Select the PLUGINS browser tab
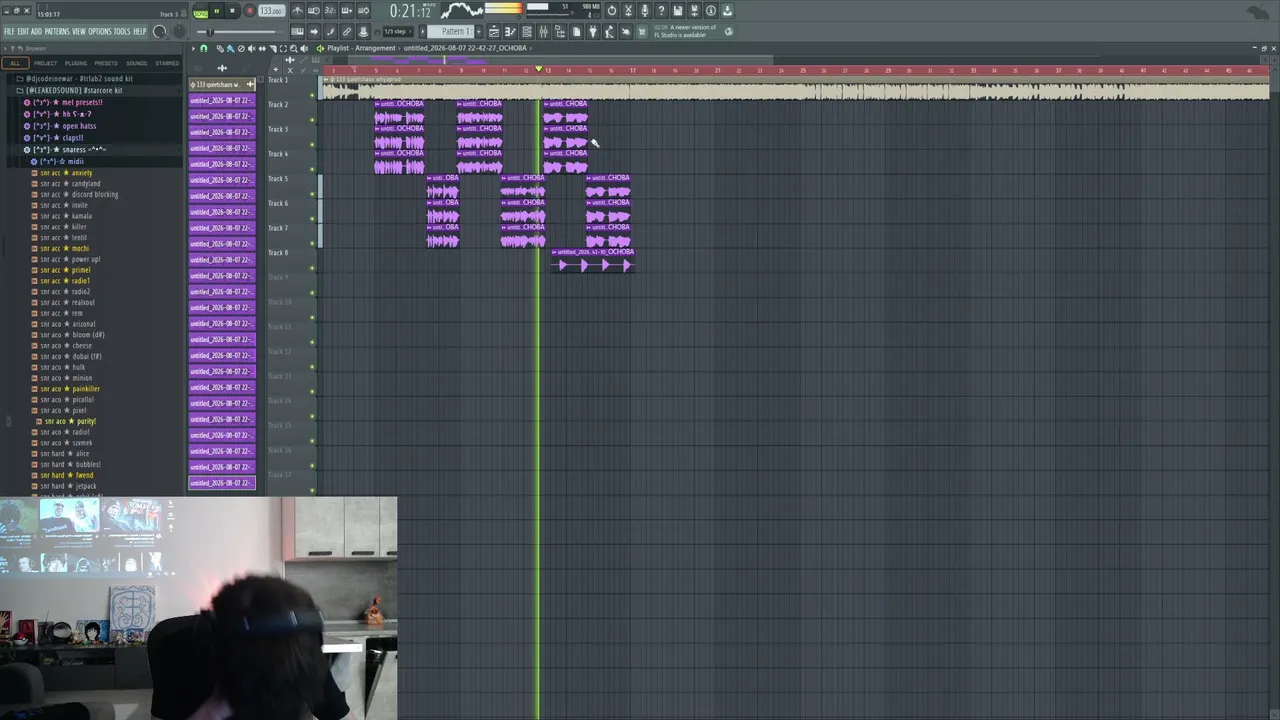The height and width of the screenshot is (720, 1280). click(x=76, y=63)
